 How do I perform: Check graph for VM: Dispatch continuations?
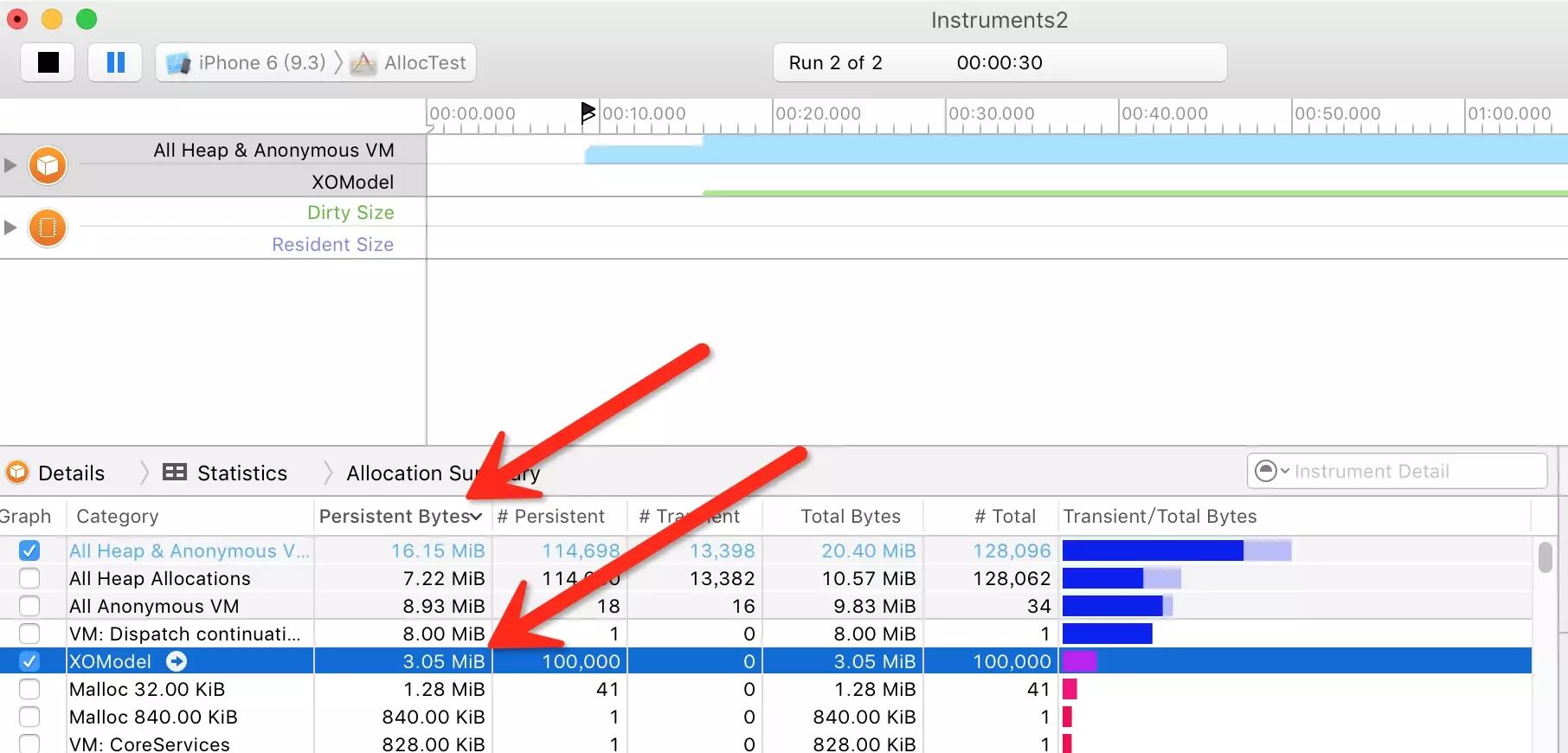coord(29,634)
